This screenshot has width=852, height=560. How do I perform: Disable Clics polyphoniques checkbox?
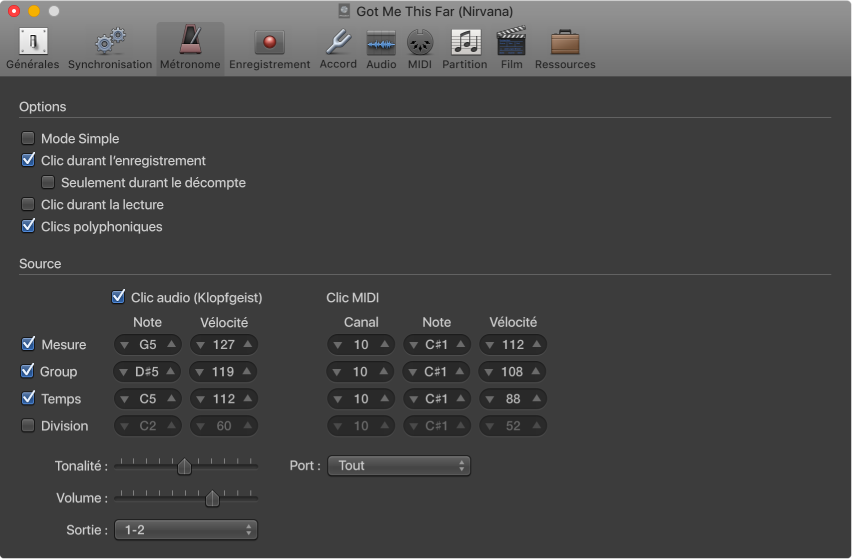point(28,227)
